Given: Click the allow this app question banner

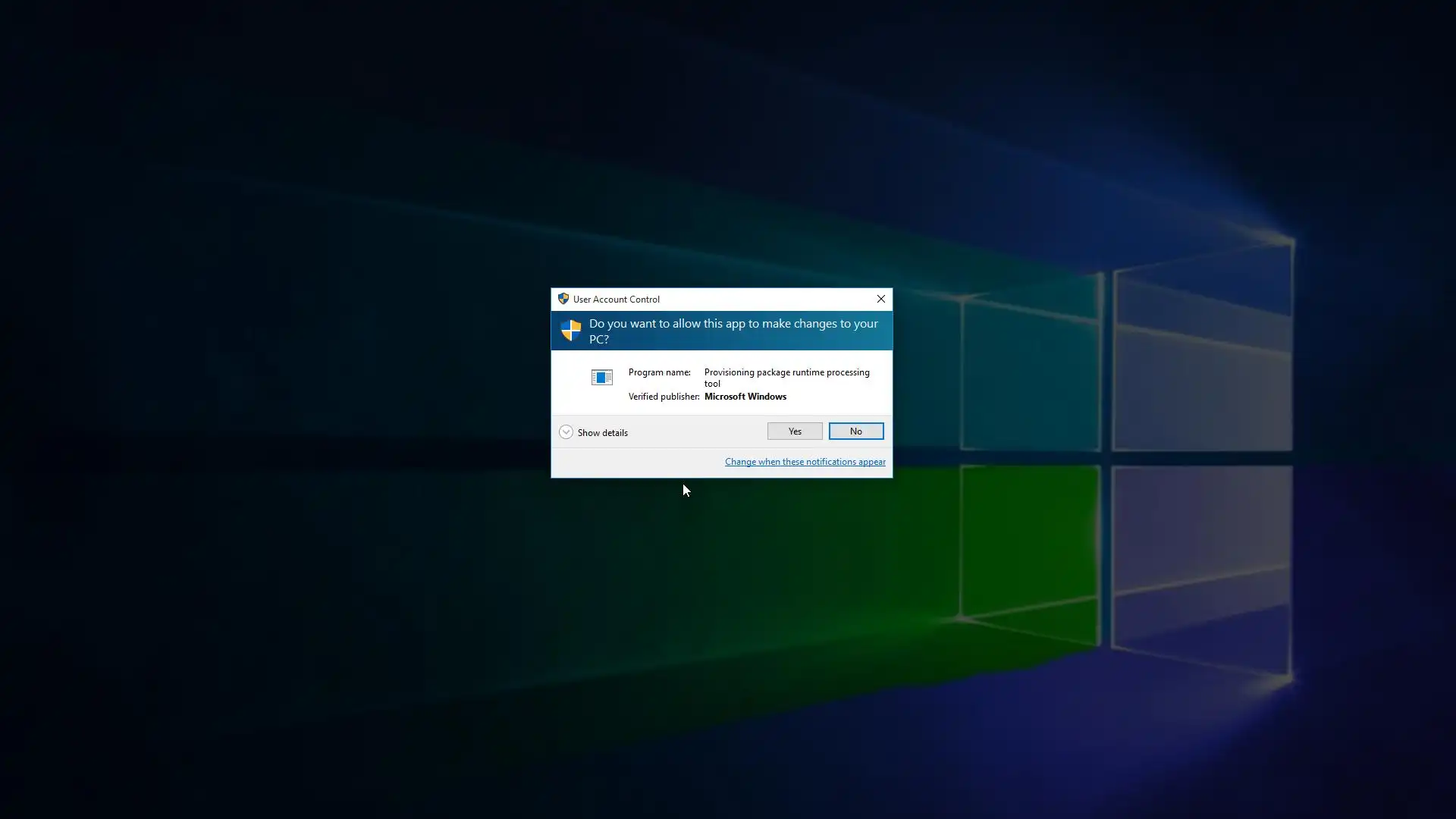Looking at the screenshot, I should click(x=733, y=331).
